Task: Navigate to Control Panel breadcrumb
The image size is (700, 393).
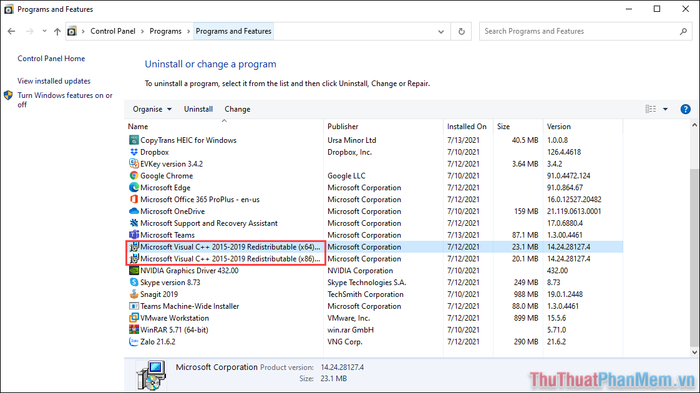Action: click(x=112, y=31)
